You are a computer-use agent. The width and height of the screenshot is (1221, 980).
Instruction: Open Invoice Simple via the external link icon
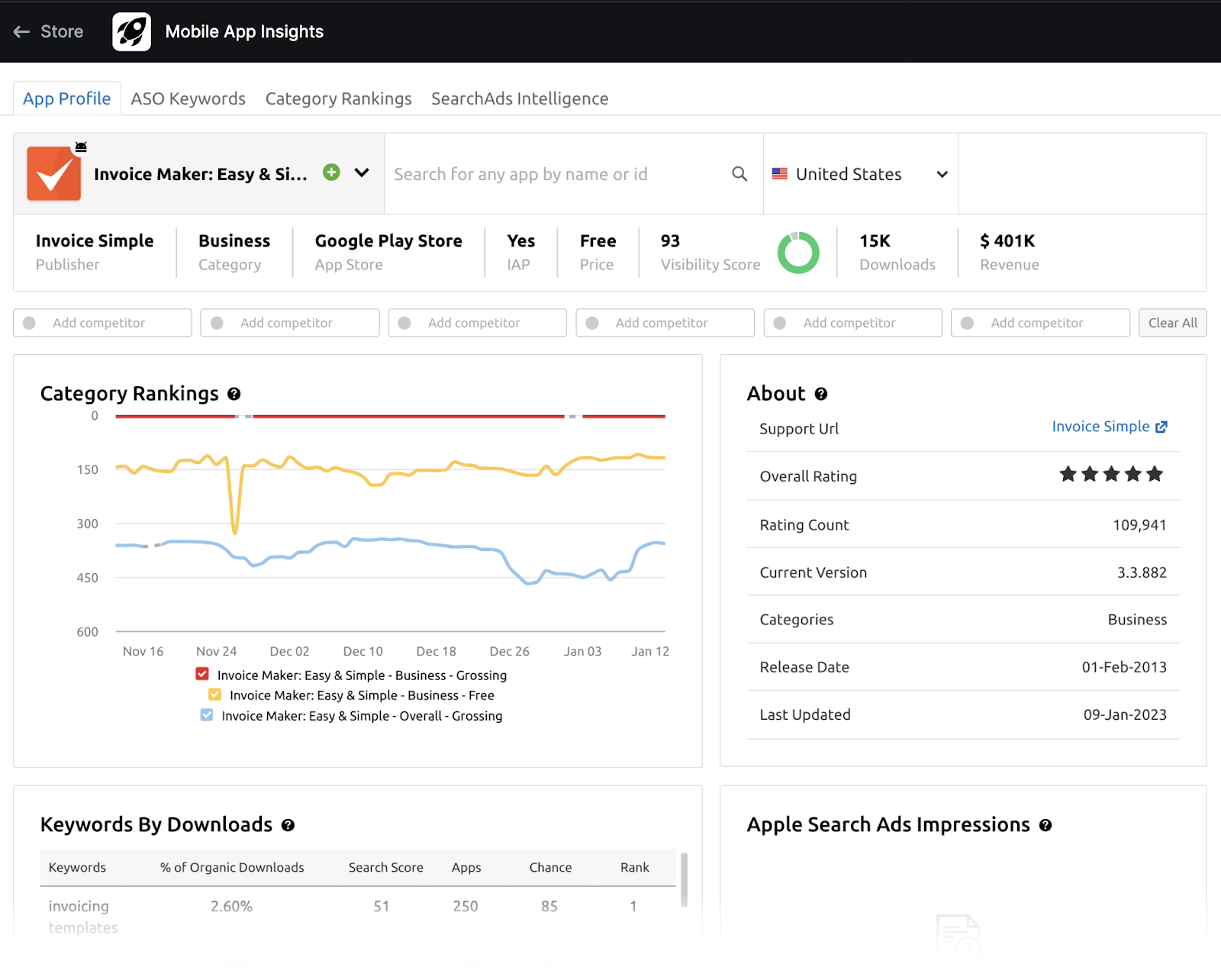(x=1161, y=427)
